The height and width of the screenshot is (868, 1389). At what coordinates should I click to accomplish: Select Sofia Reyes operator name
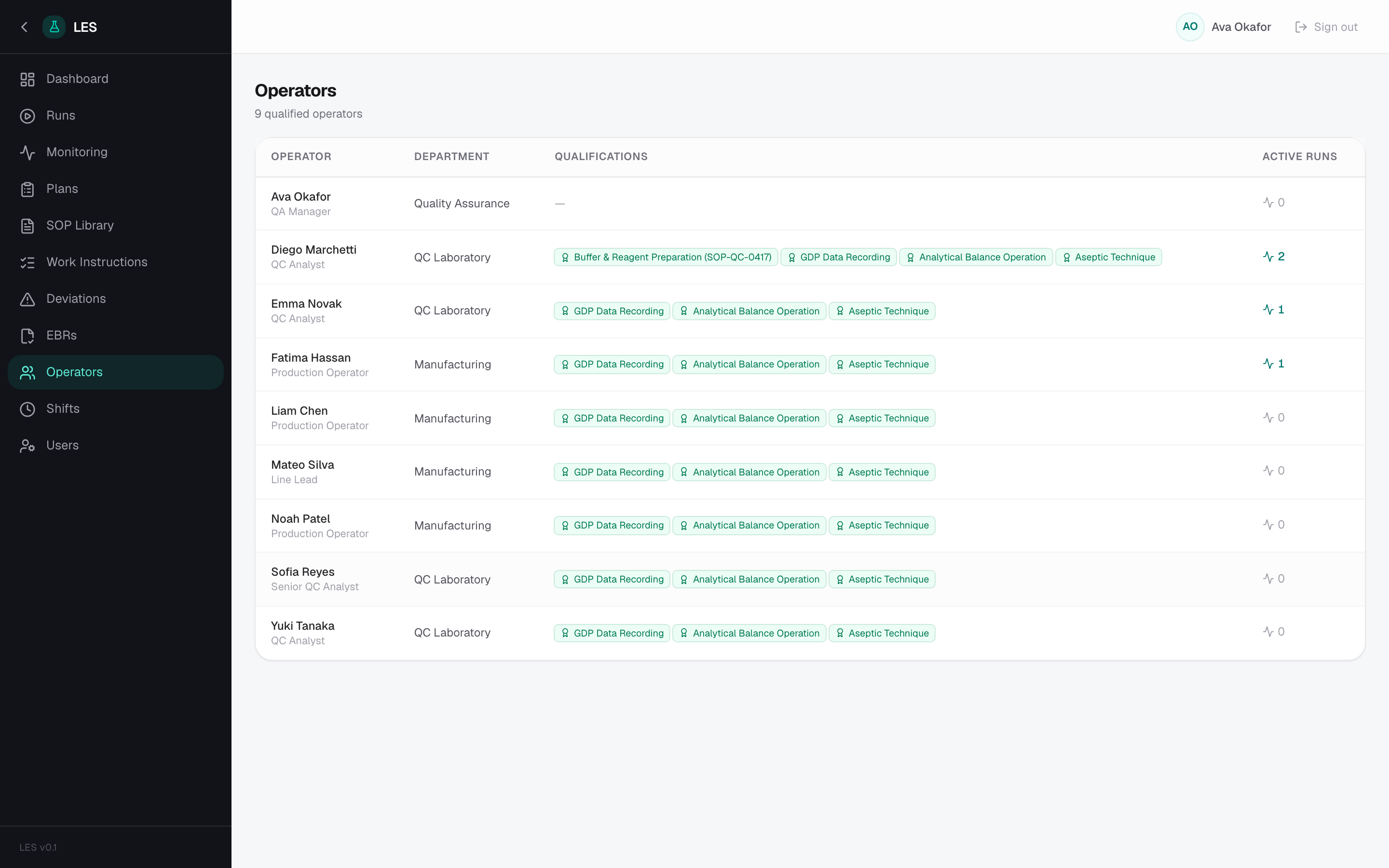pyautogui.click(x=302, y=572)
